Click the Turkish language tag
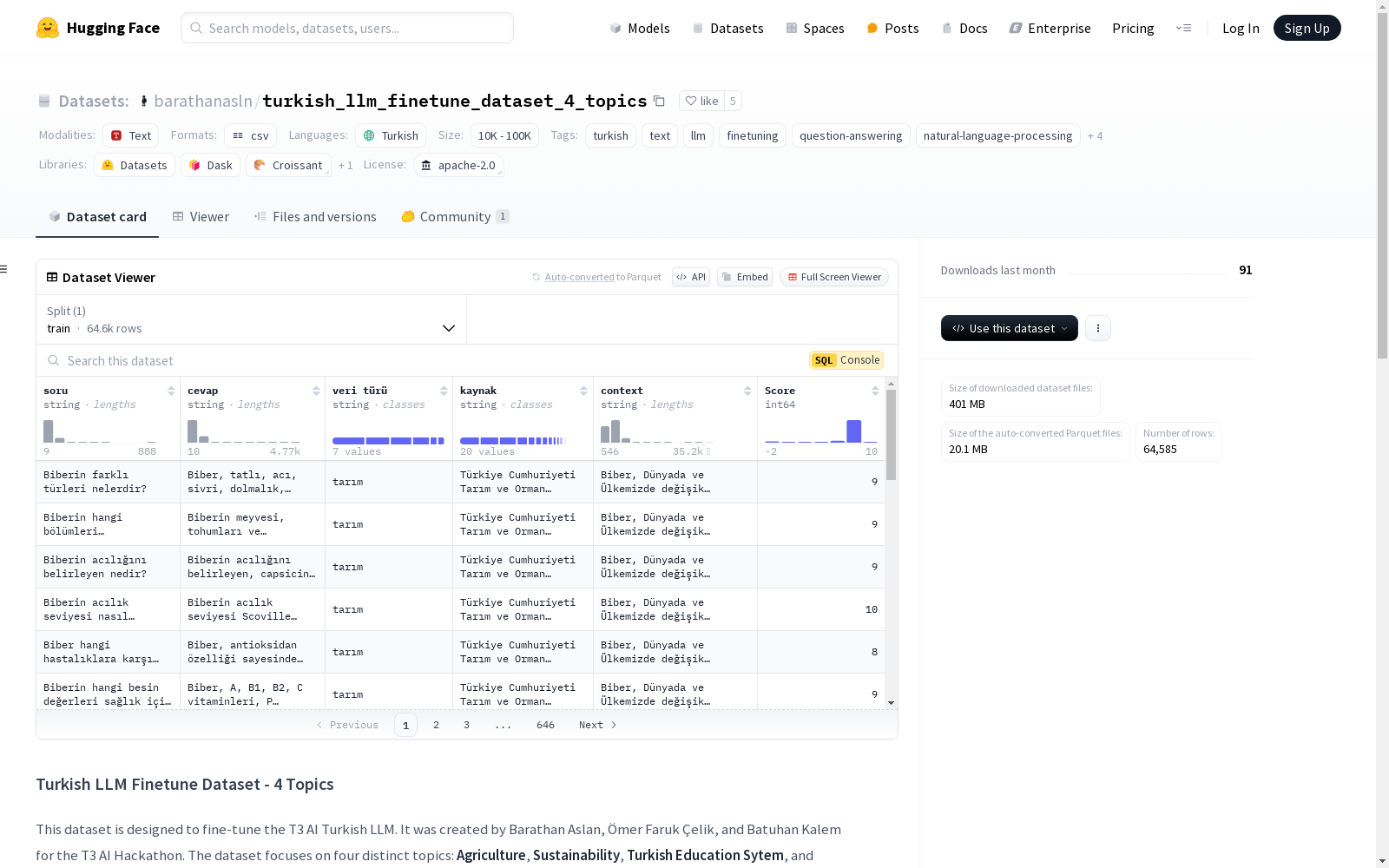Viewport: 1389px width, 868px height. [x=391, y=135]
